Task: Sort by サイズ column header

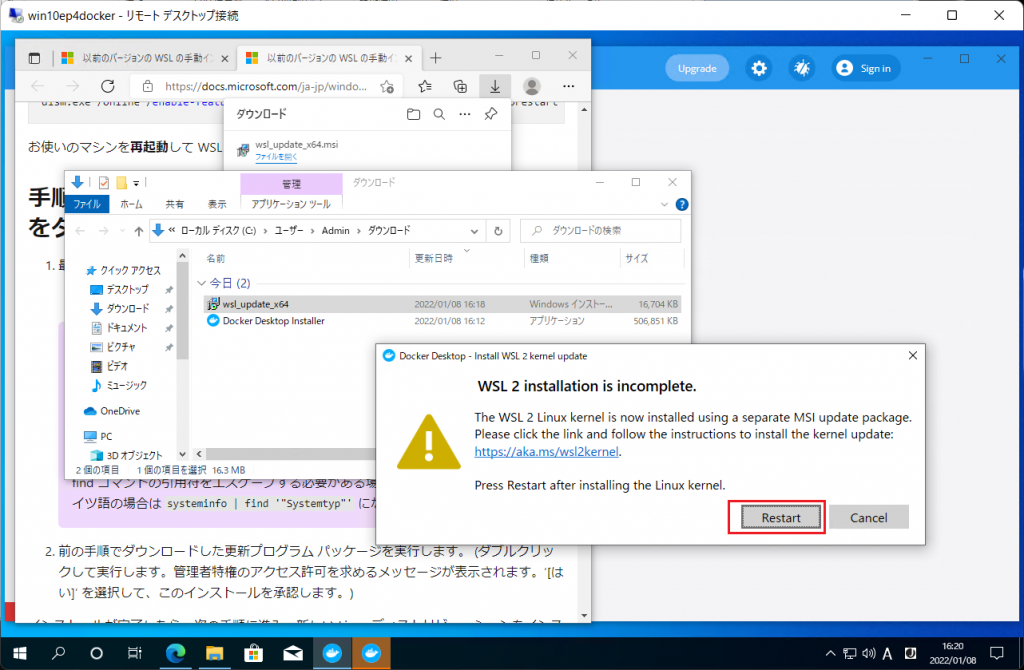Action: coord(637,259)
